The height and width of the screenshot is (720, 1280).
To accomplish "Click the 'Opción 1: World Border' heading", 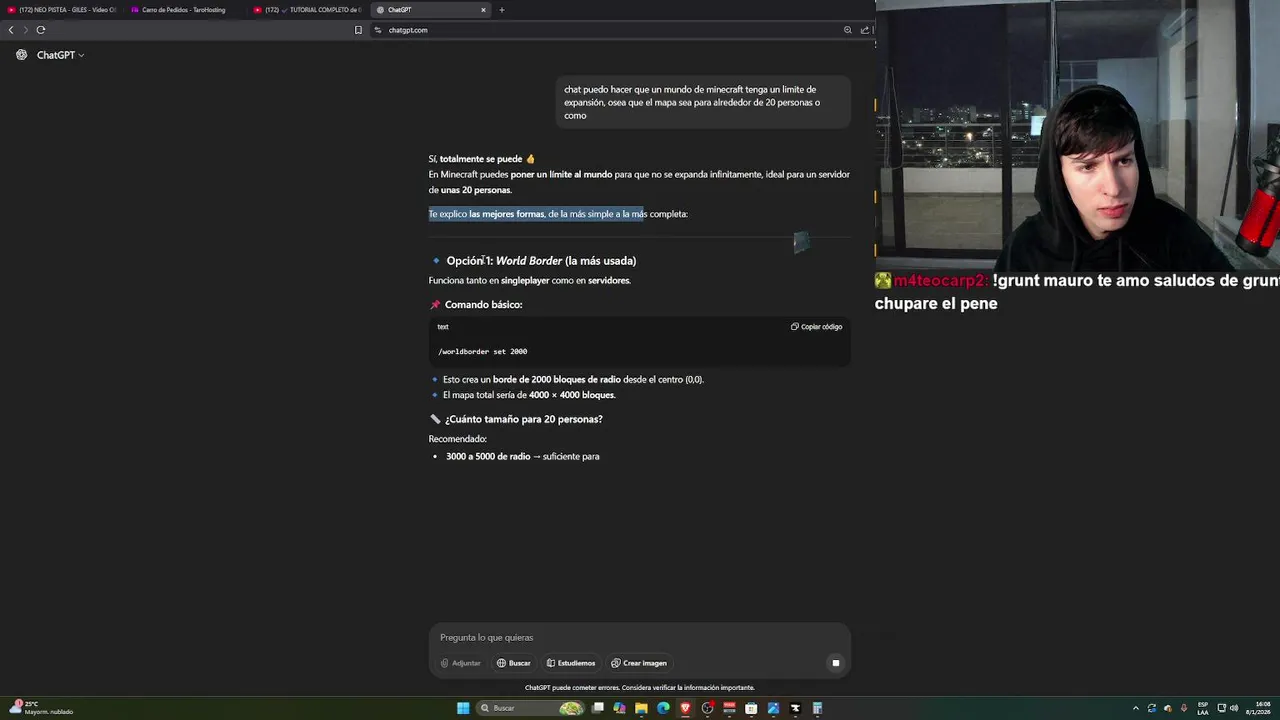I will (x=541, y=261).
